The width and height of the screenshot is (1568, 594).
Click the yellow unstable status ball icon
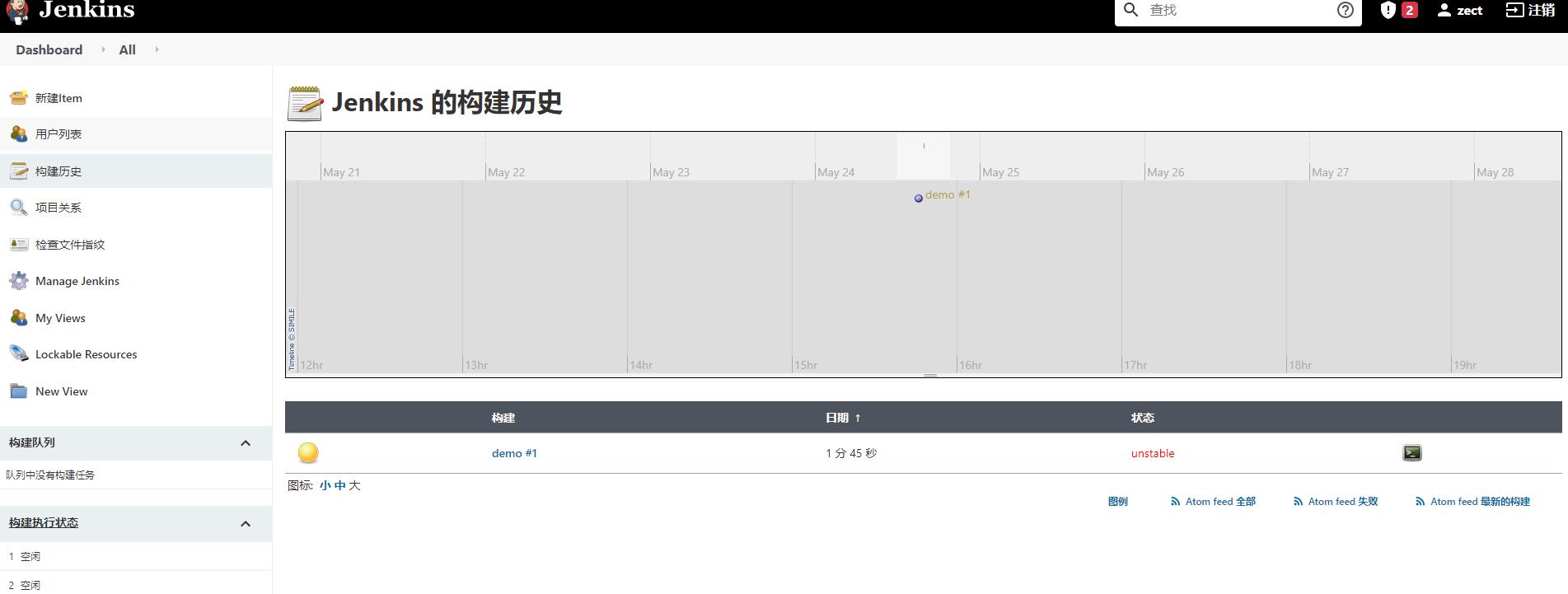click(308, 452)
